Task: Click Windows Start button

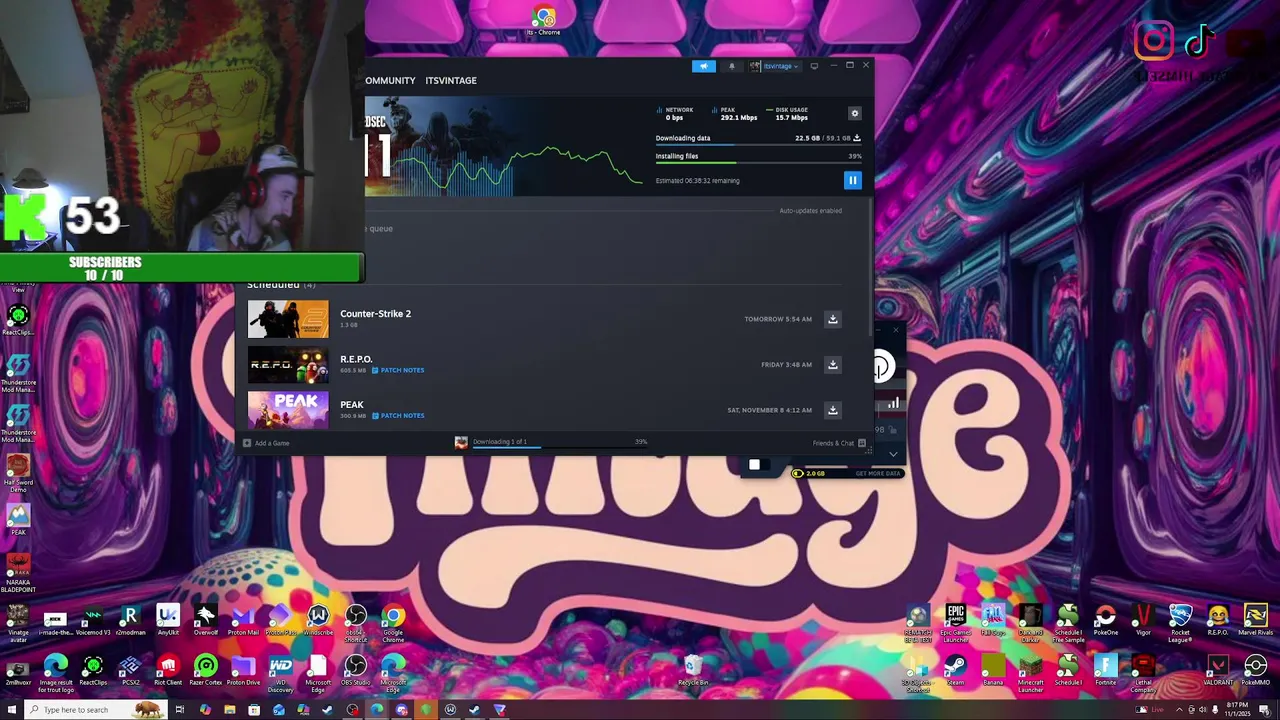Action: point(12,710)
